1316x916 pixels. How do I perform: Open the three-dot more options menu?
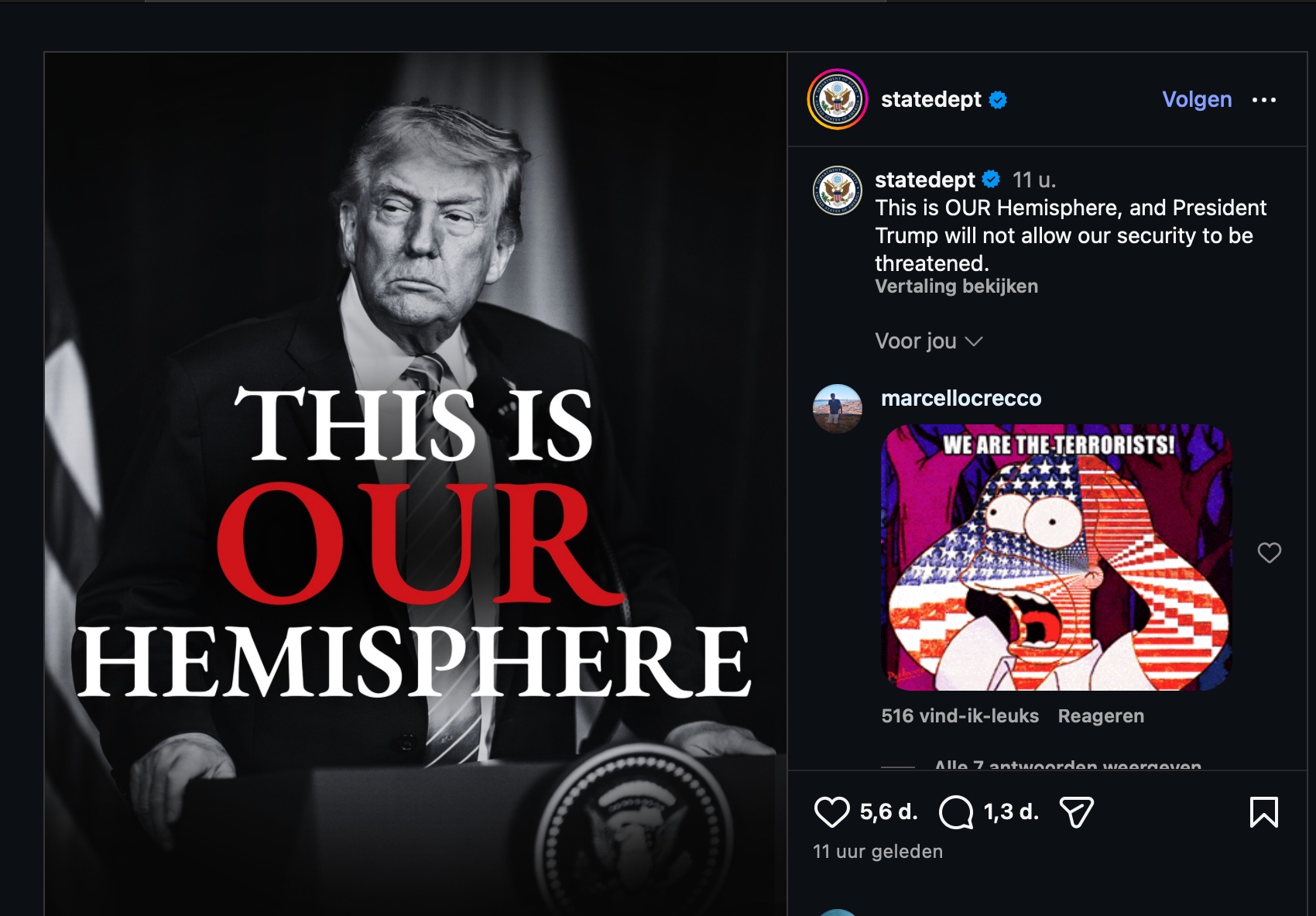1264,100
